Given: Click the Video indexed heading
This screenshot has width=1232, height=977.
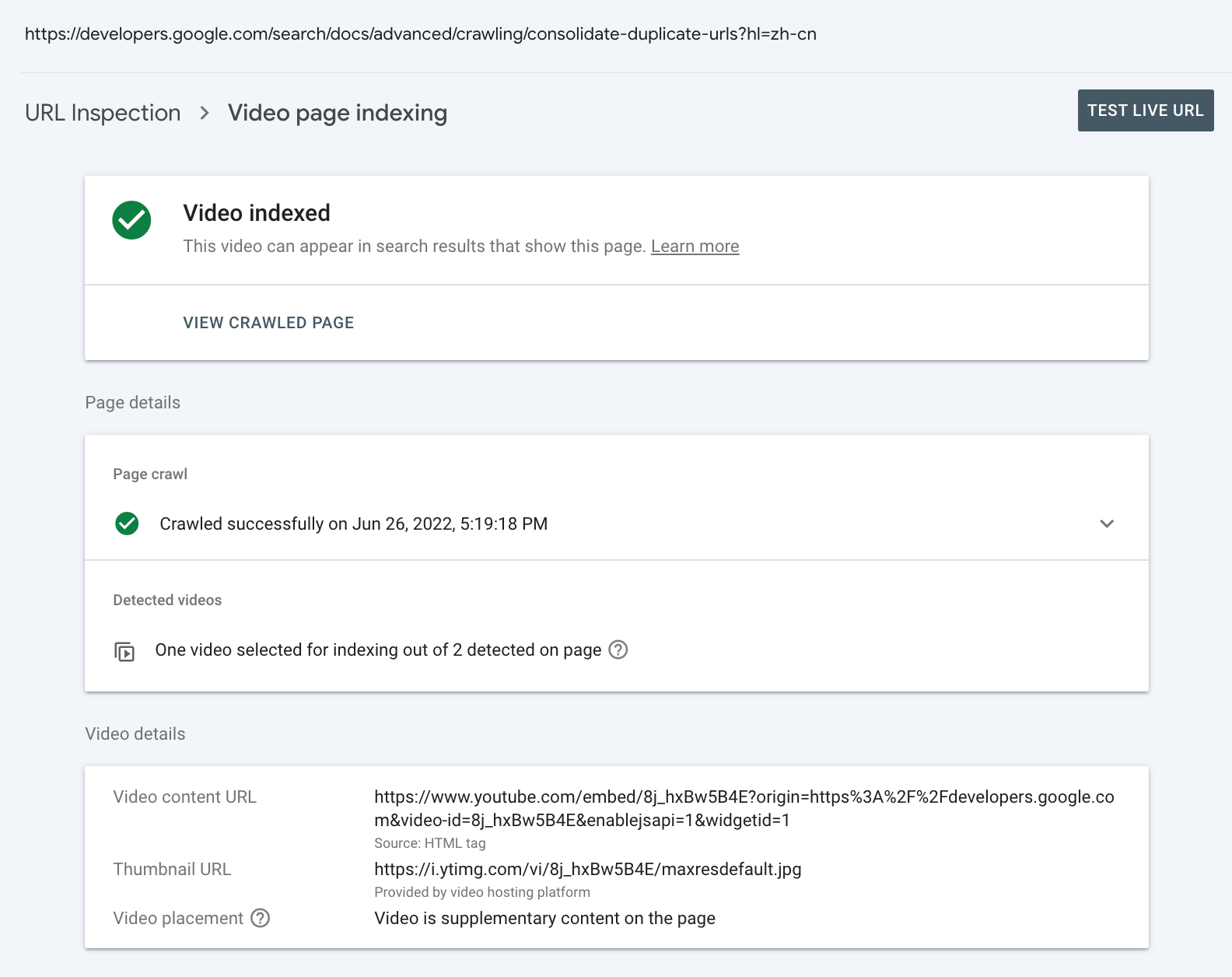Looking at the screenshot, I should pyautogui.click(x=257, y=213).
